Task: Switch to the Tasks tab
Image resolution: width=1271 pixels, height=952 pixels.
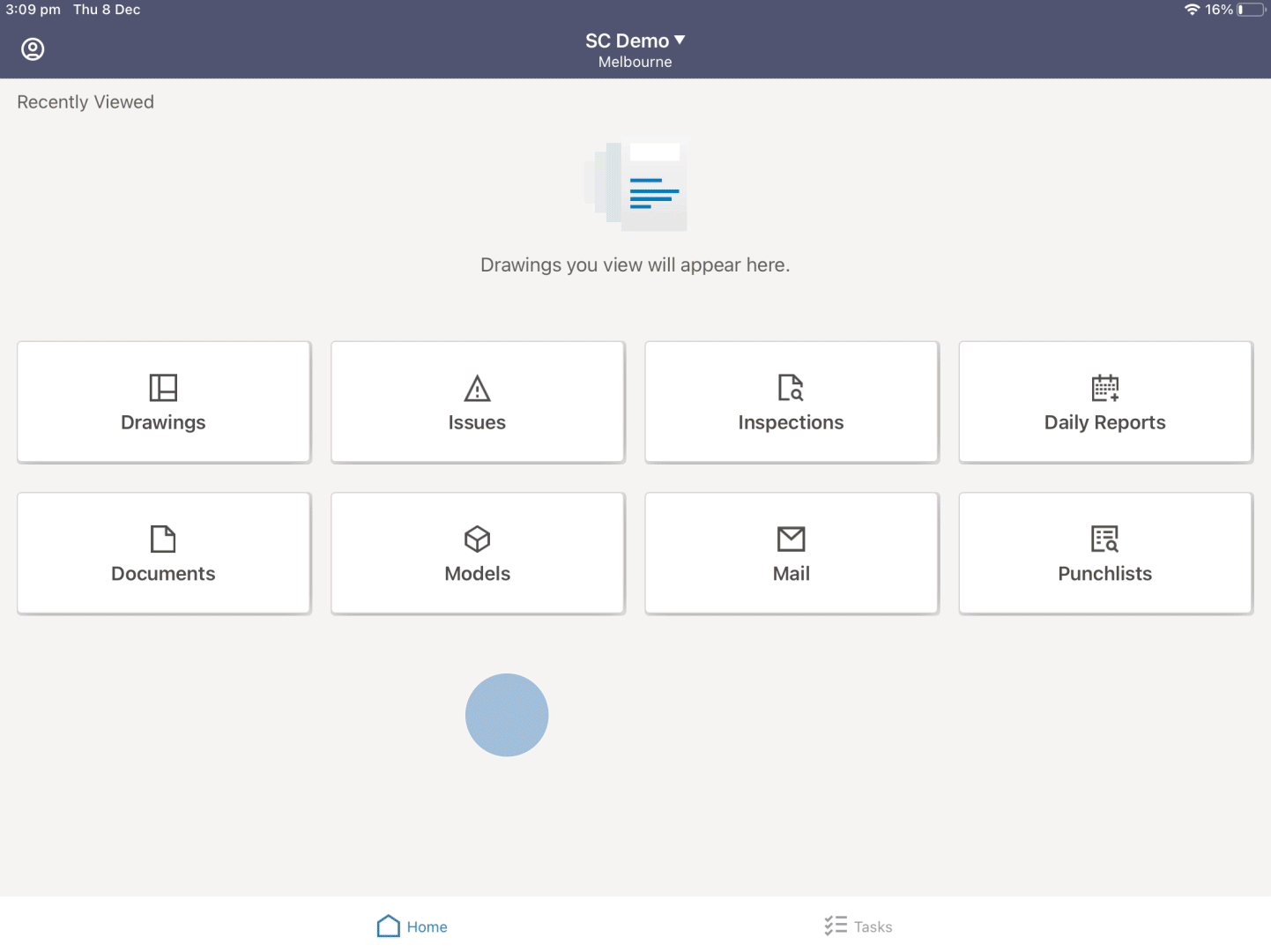Action: coord(858,926)
